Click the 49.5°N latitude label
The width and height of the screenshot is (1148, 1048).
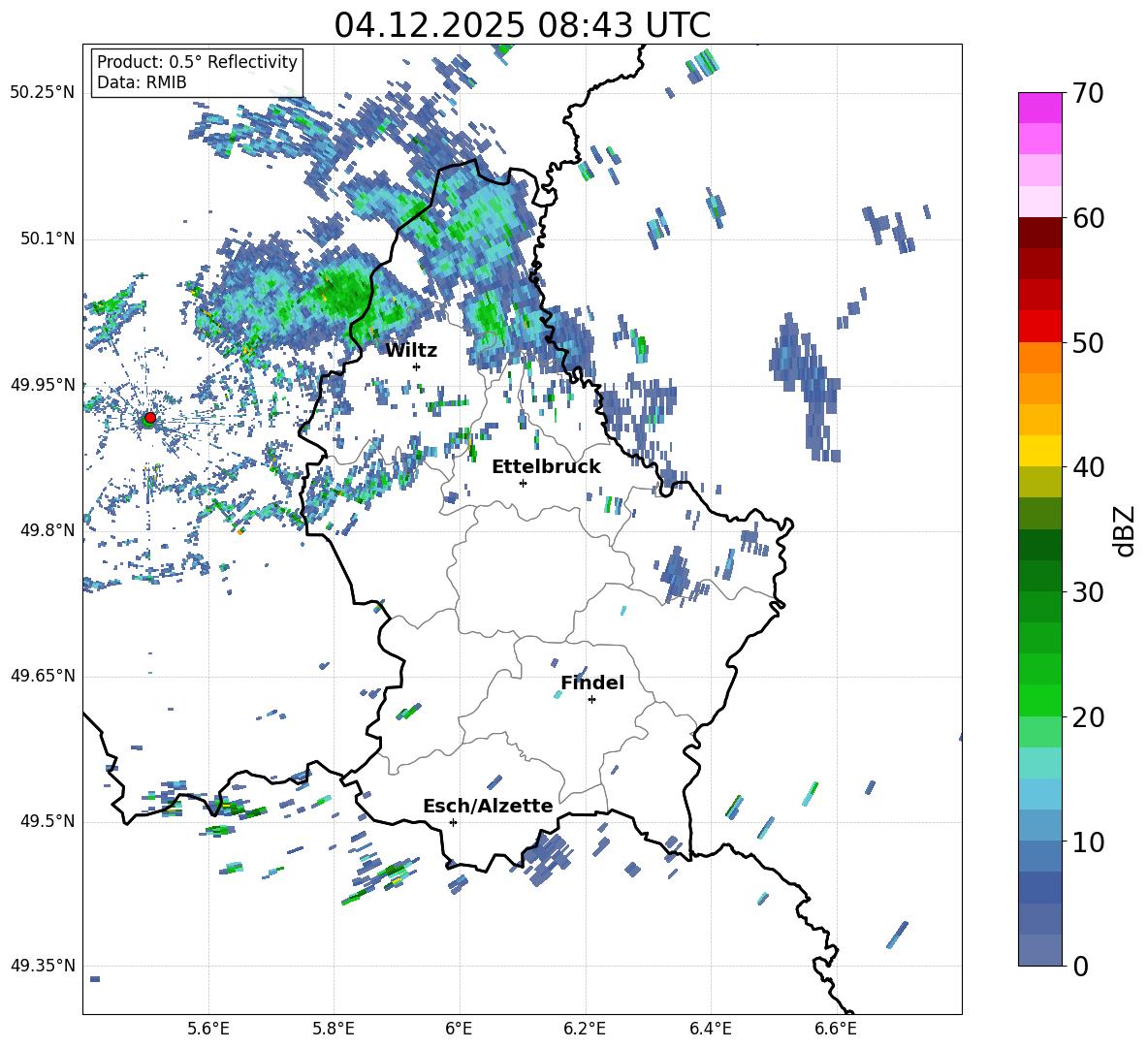point(47,821)
